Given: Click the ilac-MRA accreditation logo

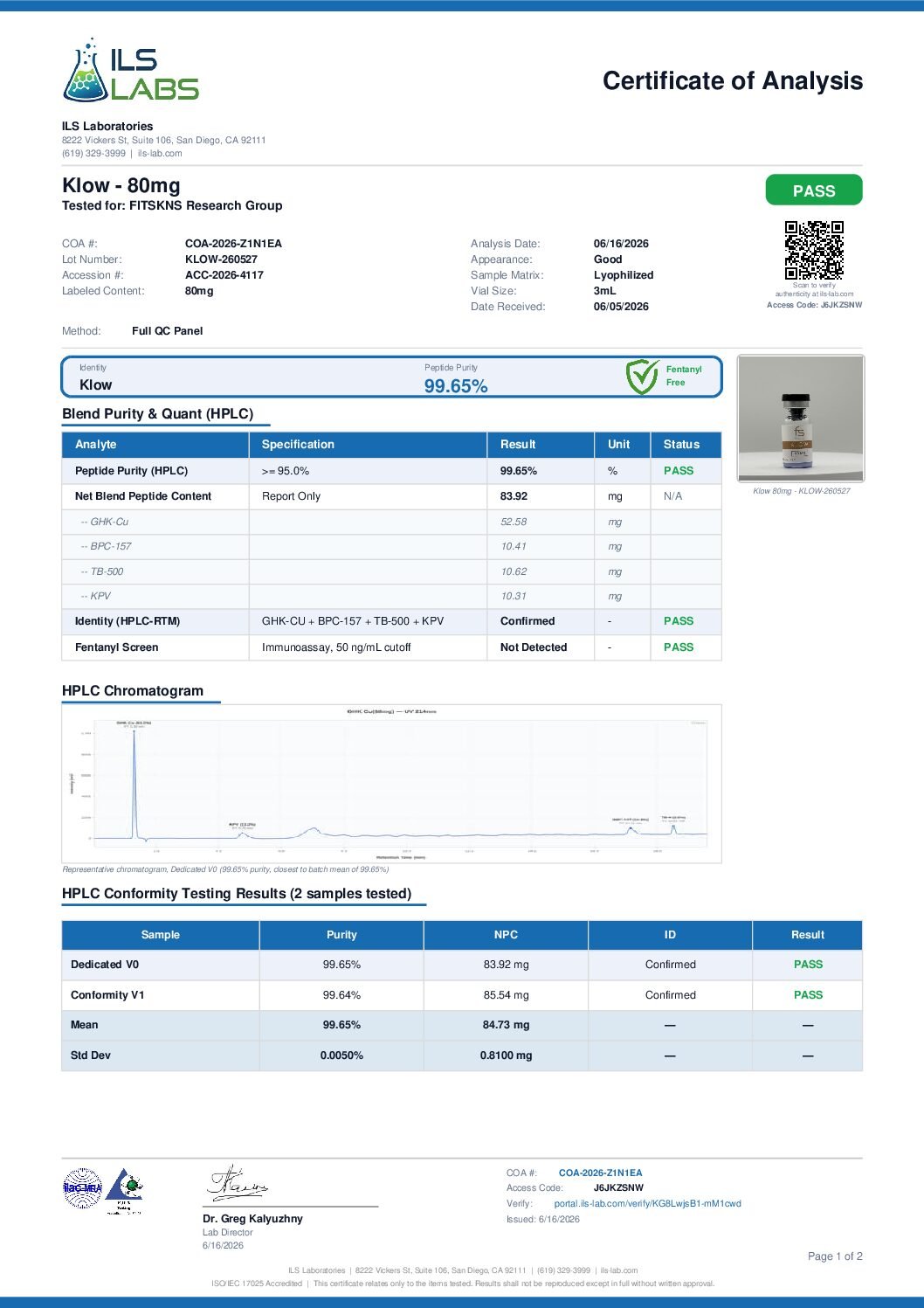Looking at the screenshot, I should [x=83, y=1187].
